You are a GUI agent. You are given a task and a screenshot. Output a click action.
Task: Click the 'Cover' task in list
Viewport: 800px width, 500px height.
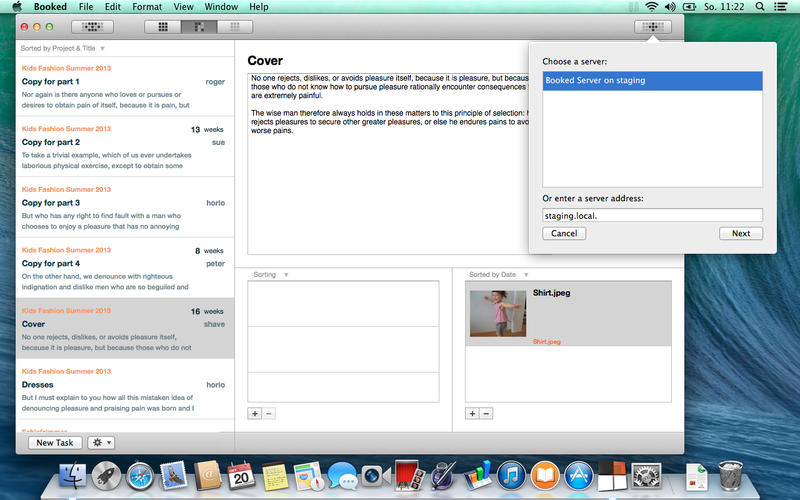pyautogui.click(x=125, y=329)
